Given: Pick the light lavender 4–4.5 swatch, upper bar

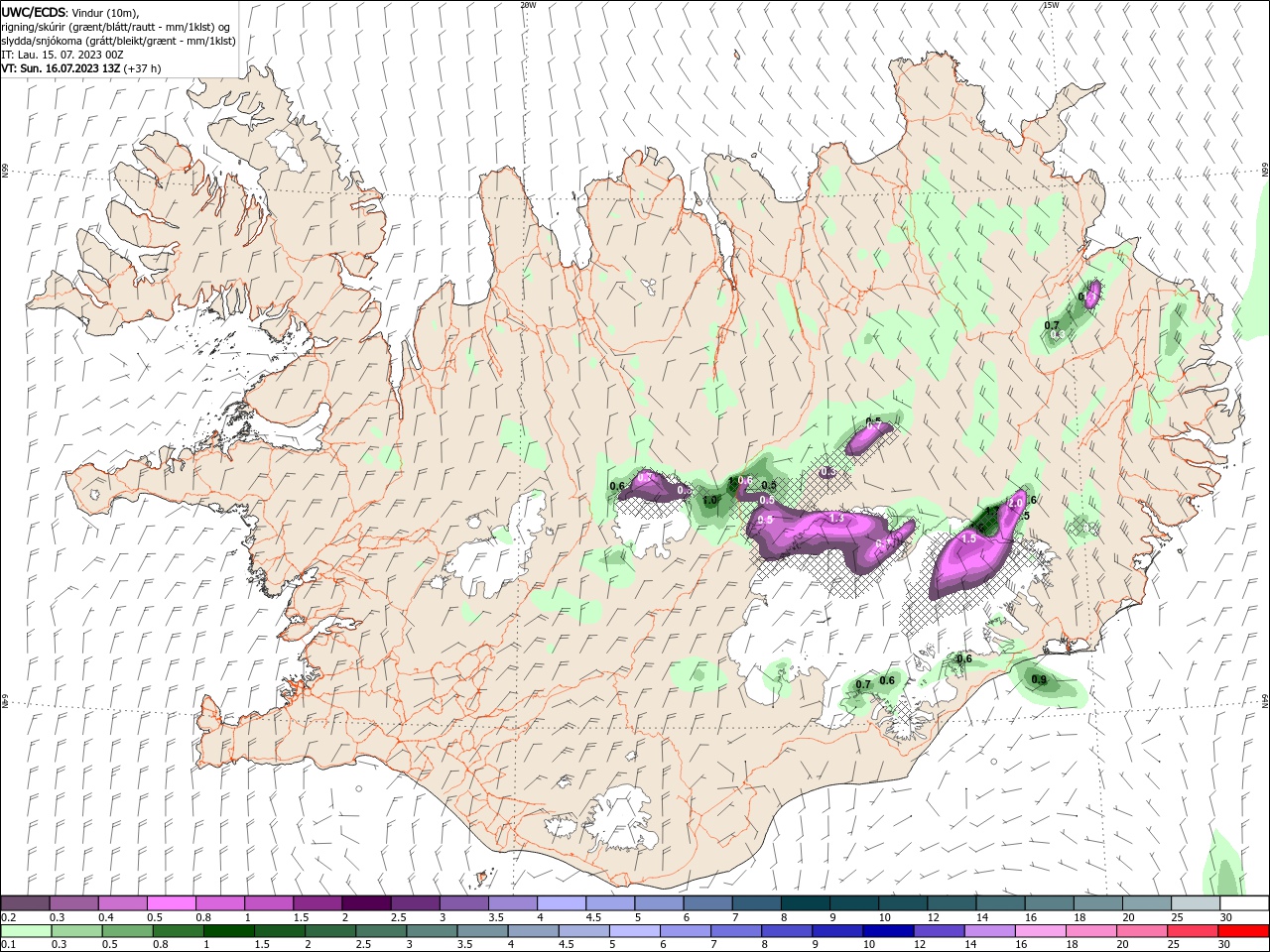Looking at the screenshot, I should [561, 903].
